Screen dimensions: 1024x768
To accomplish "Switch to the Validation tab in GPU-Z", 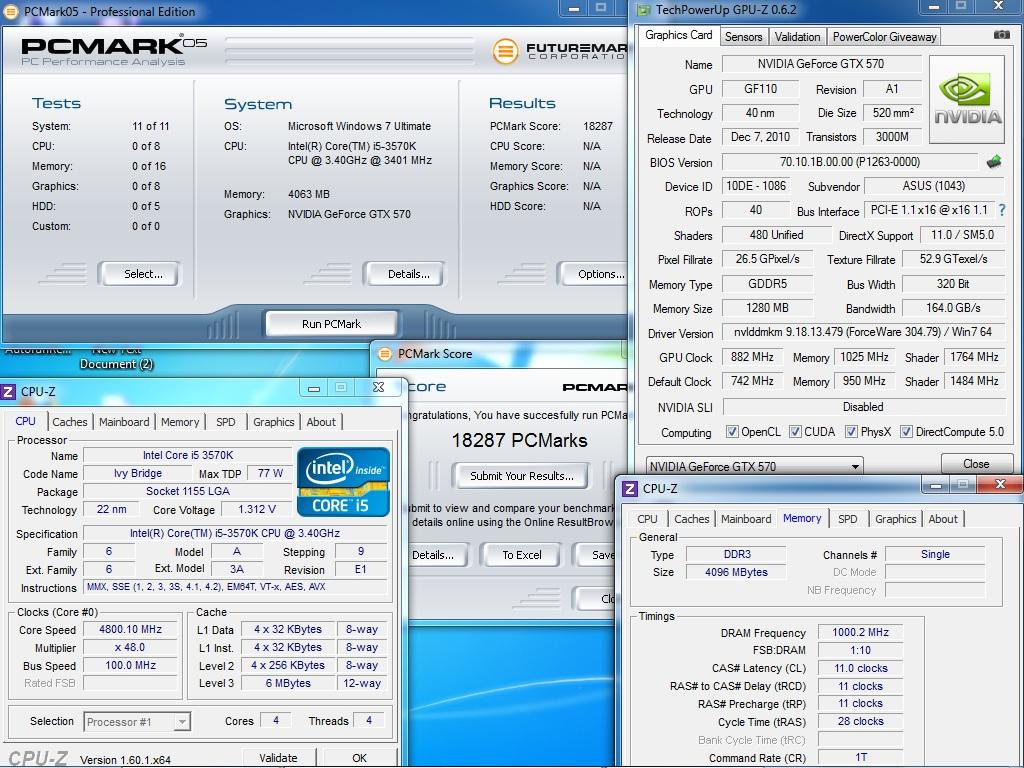I will 797,37.
